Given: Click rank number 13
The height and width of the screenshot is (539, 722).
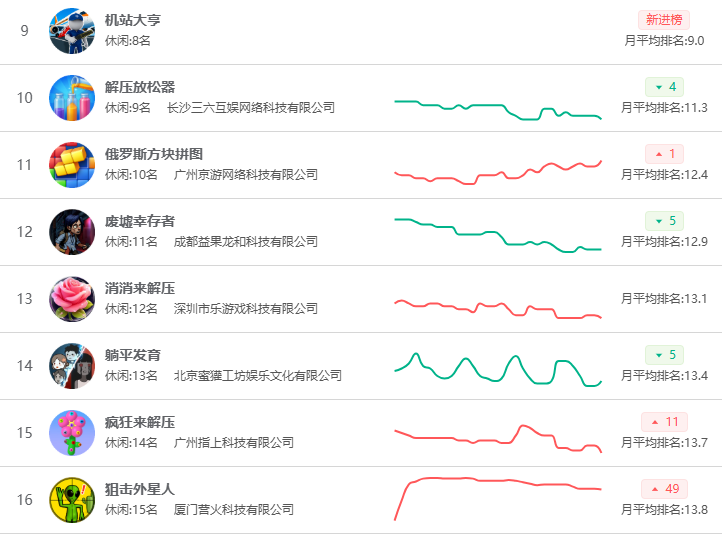Looking at the screenshot, I should tap(24, 299).
